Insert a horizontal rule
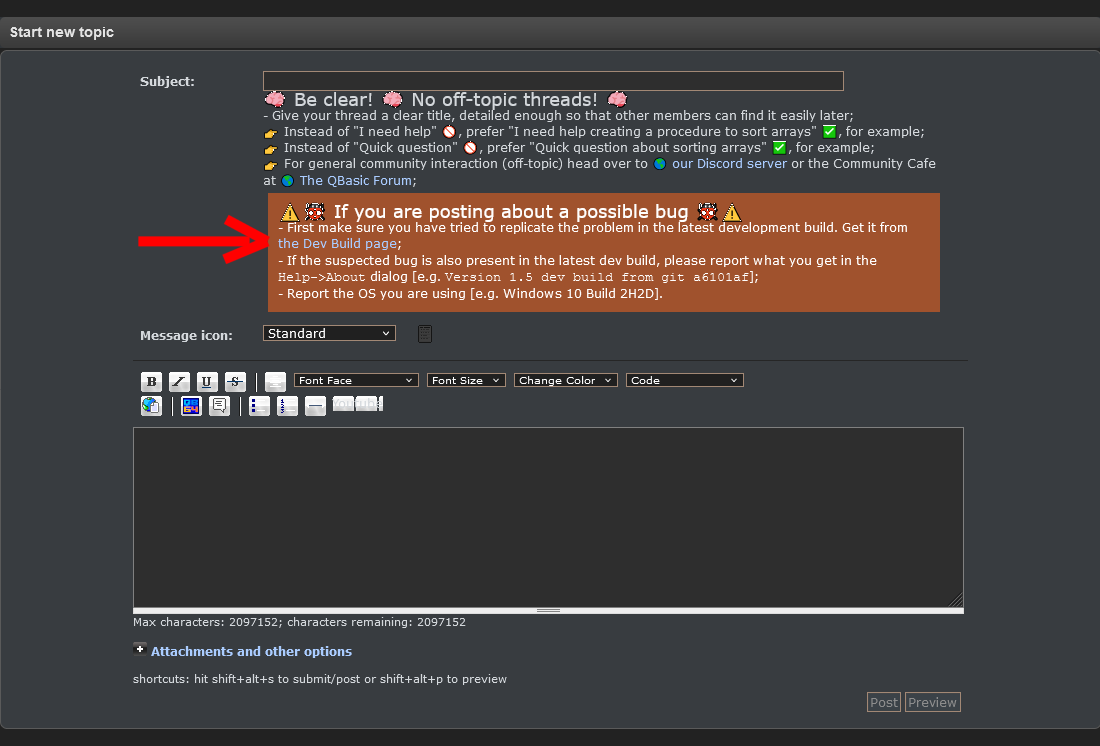This screenshot has width=1100, height=746. click(x=315, y=406)
